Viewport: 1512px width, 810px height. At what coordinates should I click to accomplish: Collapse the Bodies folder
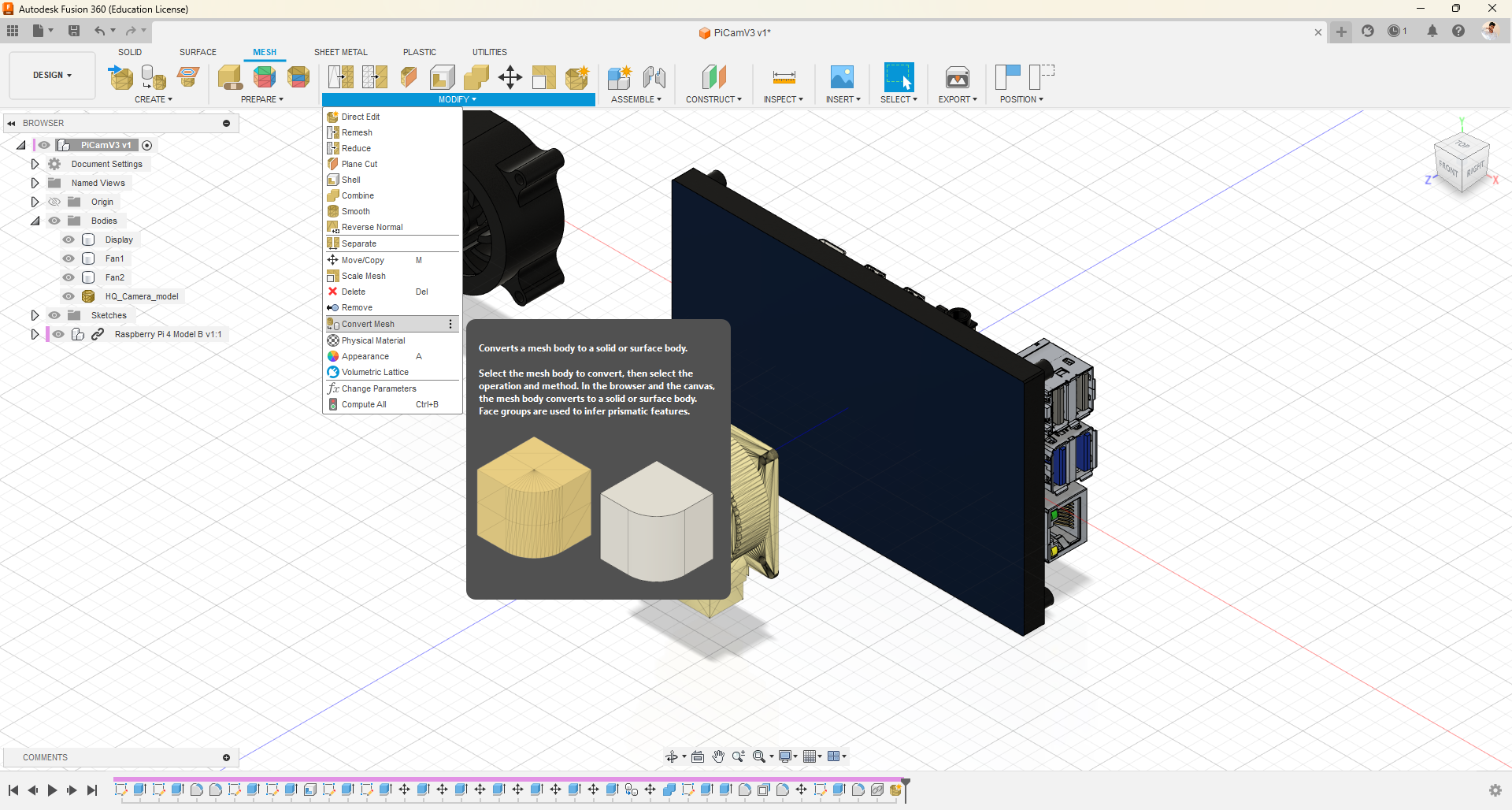pos(35,221)
